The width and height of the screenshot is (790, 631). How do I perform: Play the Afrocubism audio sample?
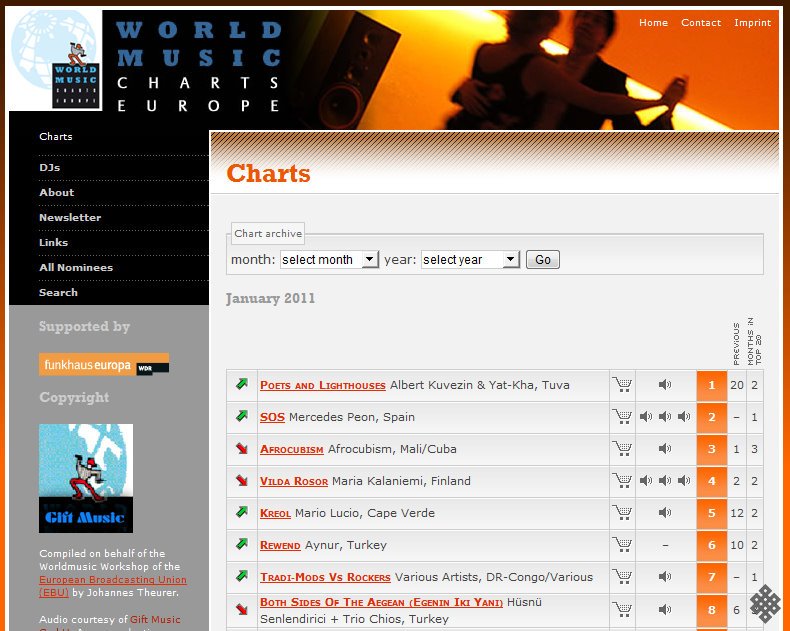pyautogui.click(x=665, y=449)
